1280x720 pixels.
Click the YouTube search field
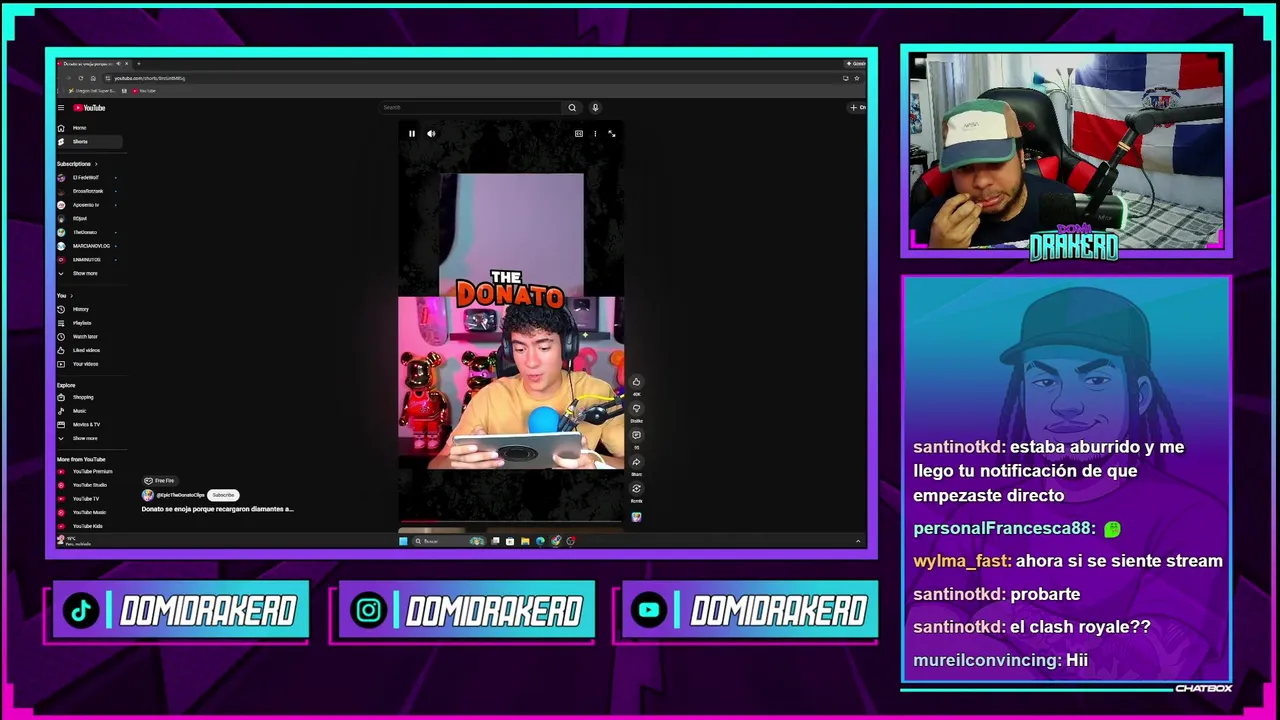(x=470, y=108)
